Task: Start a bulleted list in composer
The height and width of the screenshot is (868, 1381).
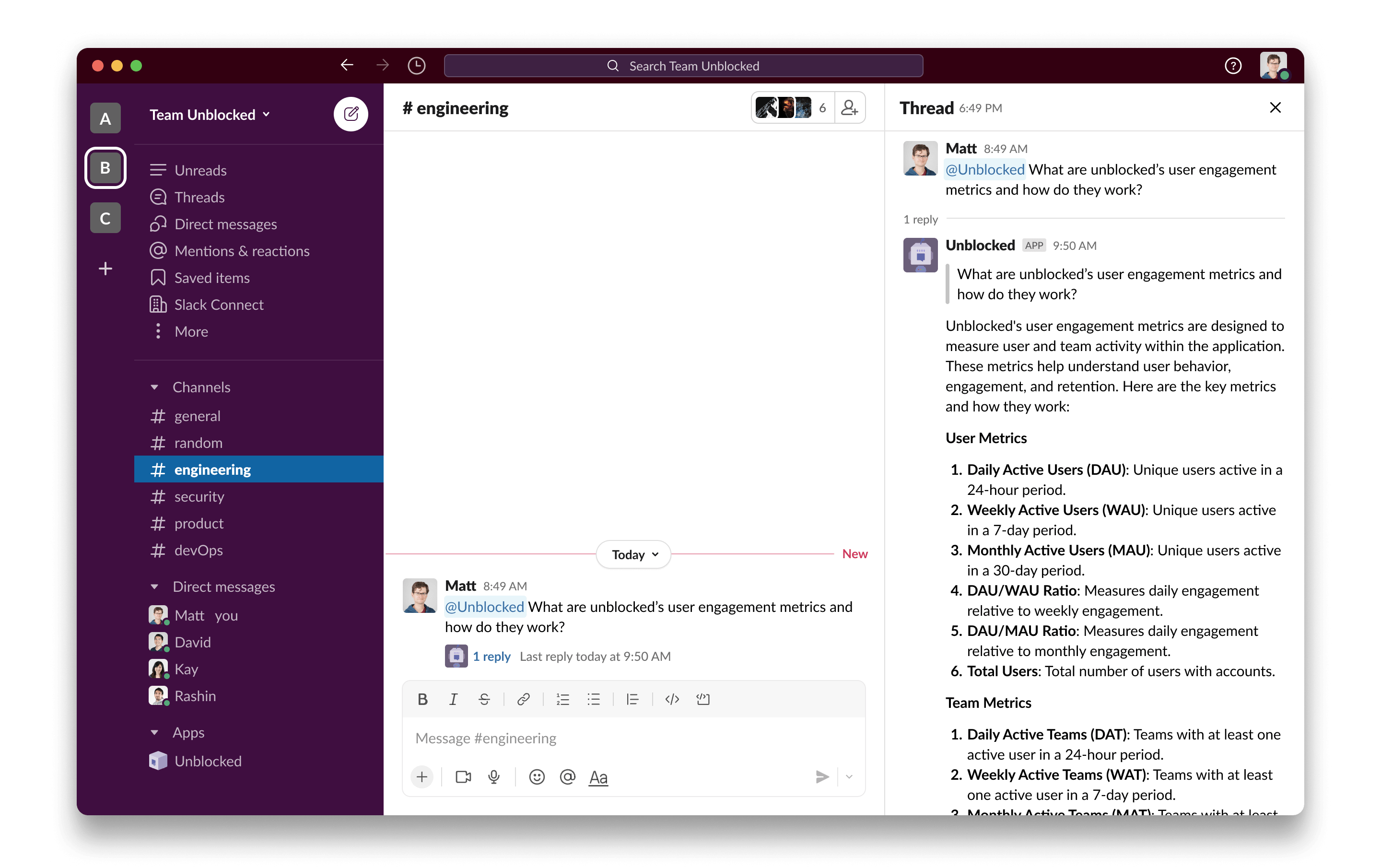Action: click(594, 699)
